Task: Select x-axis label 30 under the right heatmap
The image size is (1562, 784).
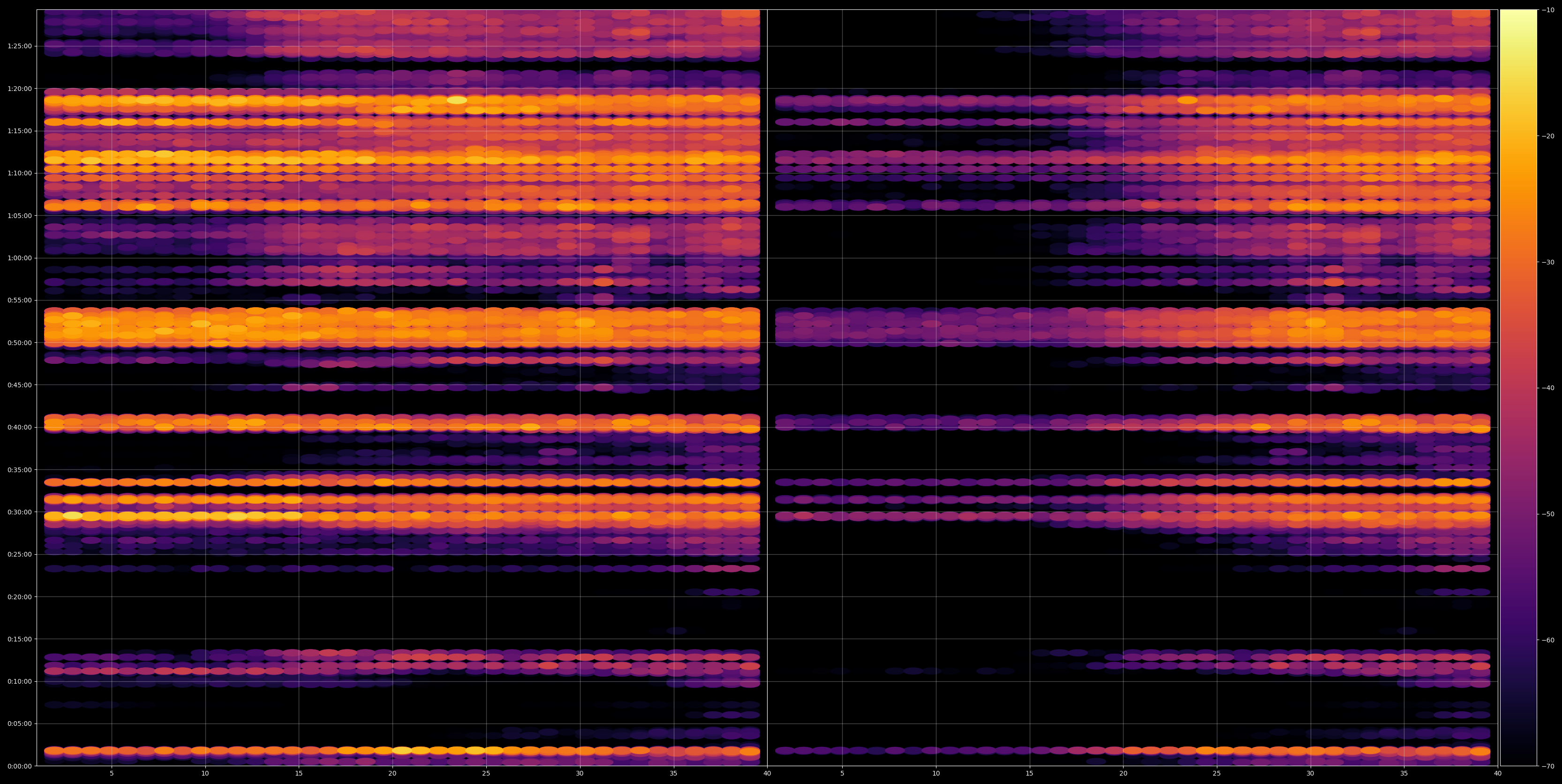Action: point(1310,774)
